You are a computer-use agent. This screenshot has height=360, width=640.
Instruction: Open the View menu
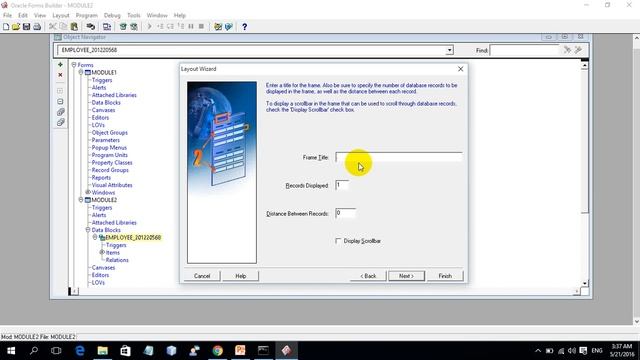[40, 15]
